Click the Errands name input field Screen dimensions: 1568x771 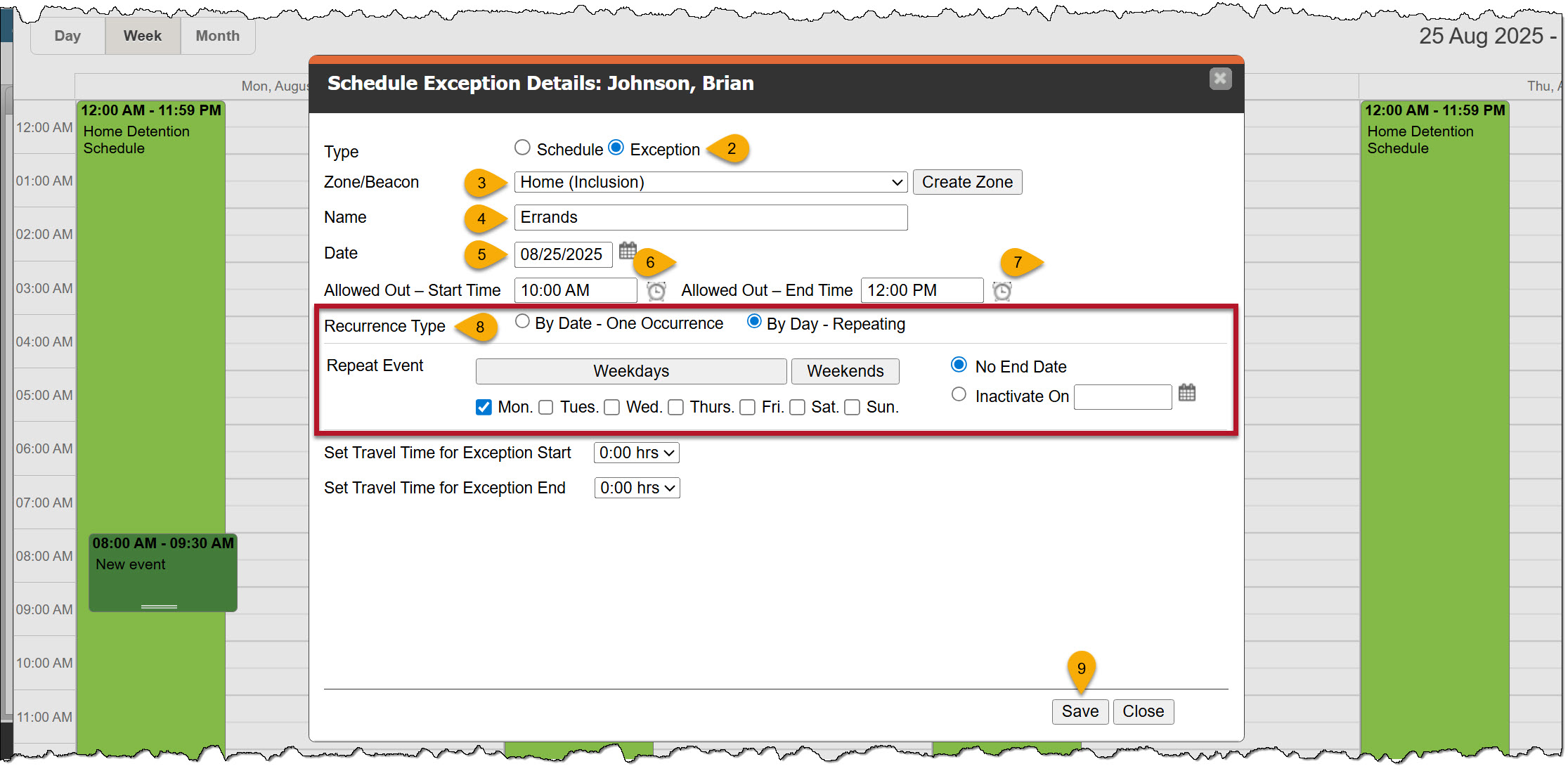[x=710, y=218]
